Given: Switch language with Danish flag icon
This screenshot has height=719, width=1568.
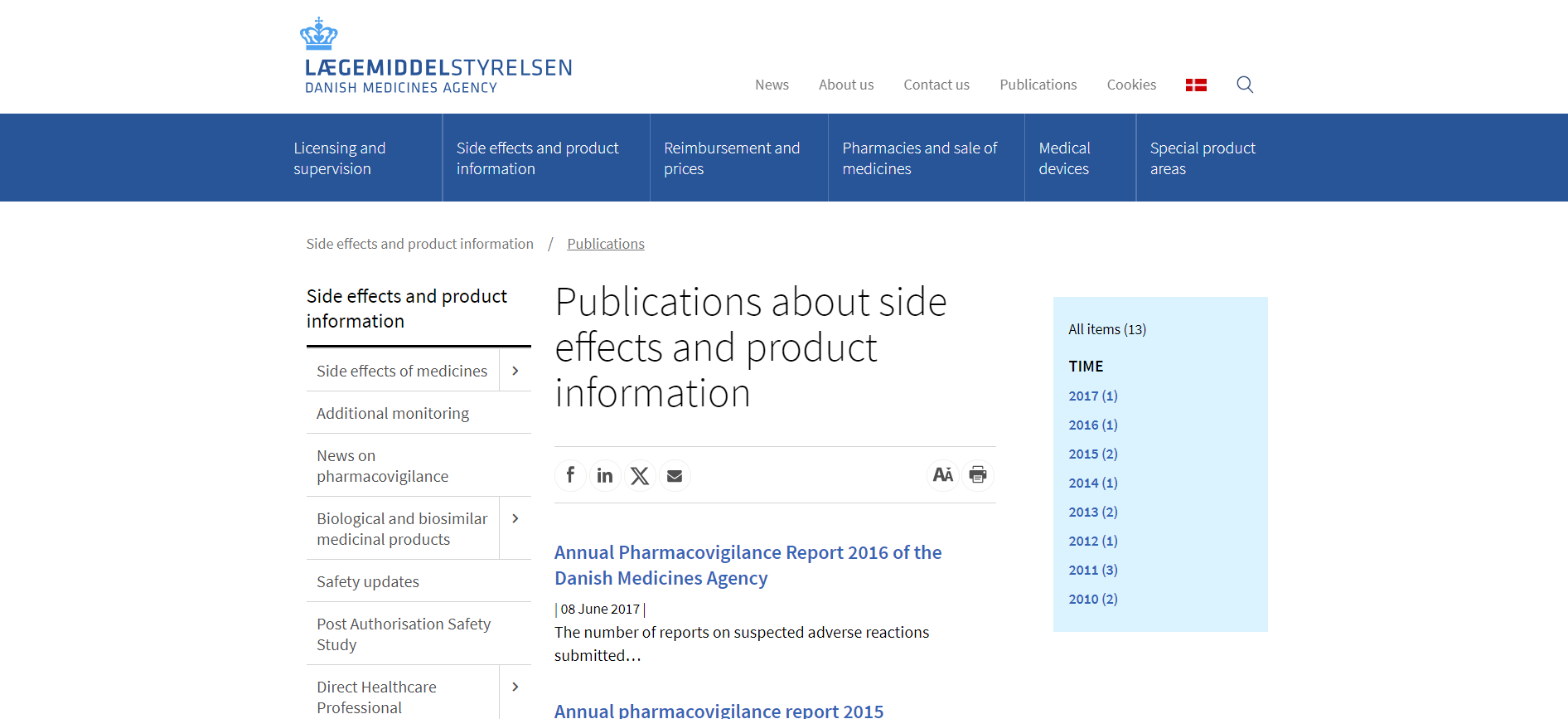Looking at the screenshot, I should point(1196,85).
